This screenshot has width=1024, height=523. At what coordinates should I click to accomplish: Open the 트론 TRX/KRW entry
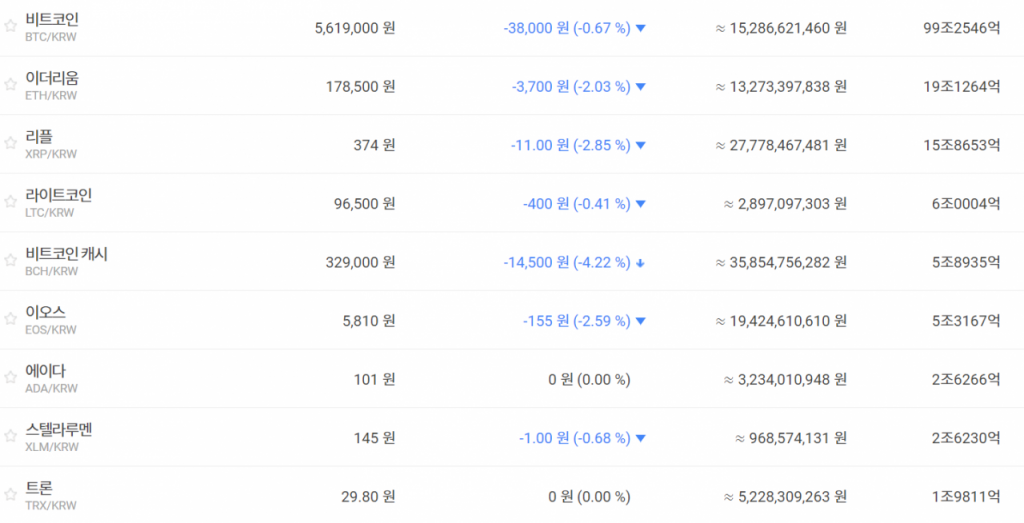(x=39, y=488)
